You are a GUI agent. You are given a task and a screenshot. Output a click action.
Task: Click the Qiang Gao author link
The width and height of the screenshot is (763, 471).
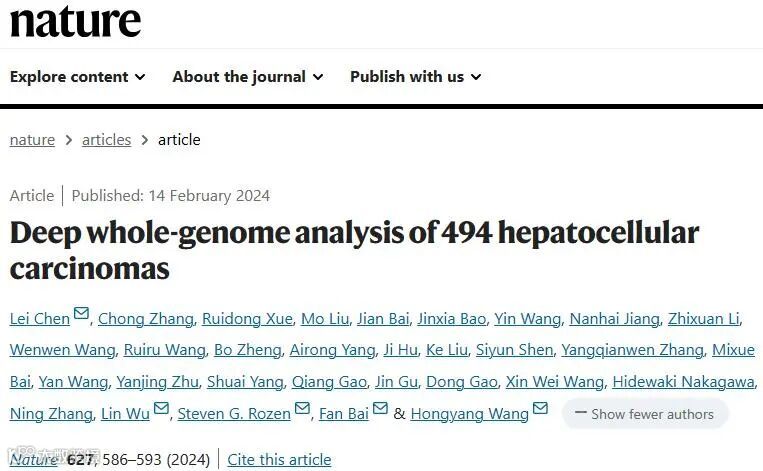click(329, 382)
